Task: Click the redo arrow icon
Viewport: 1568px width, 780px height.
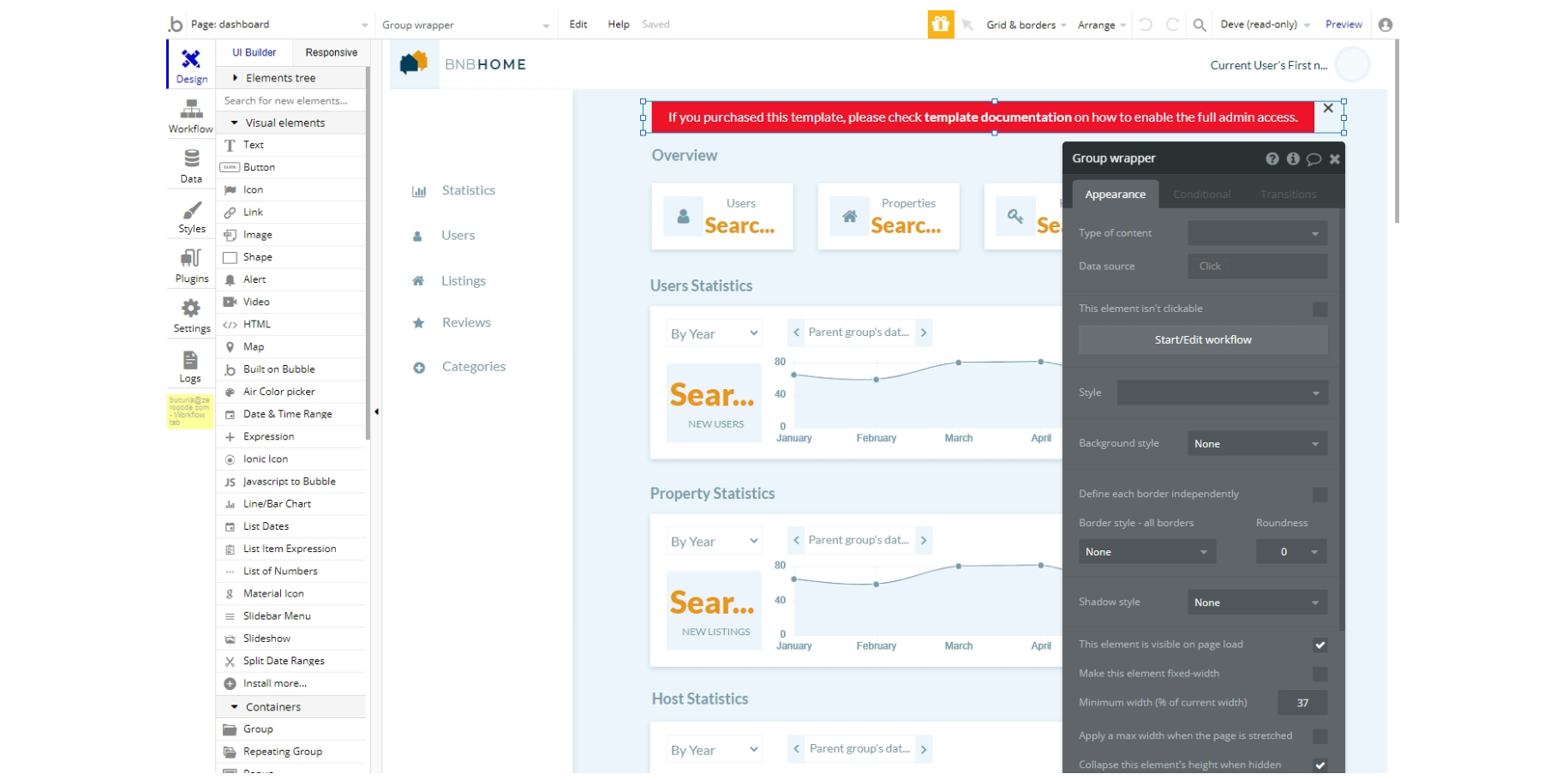Action: 1172,24
